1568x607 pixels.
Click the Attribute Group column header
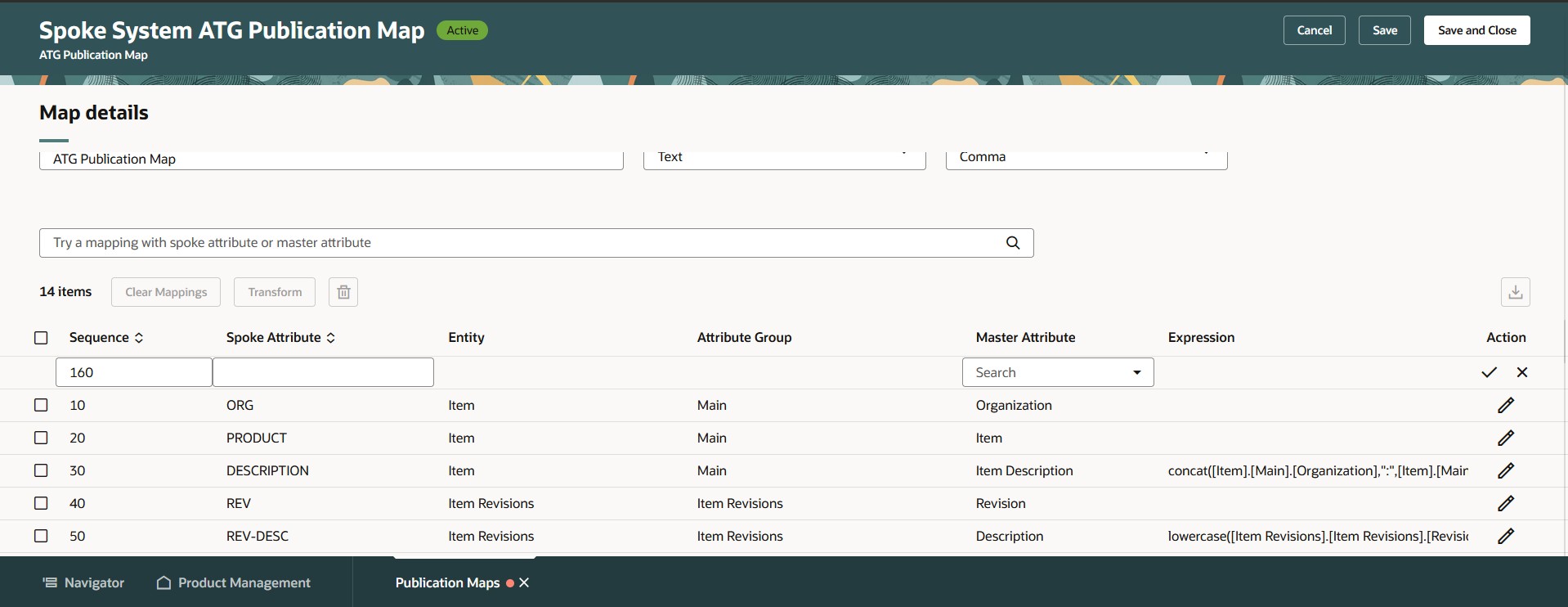pyautogui.click(x=744, y=337)
